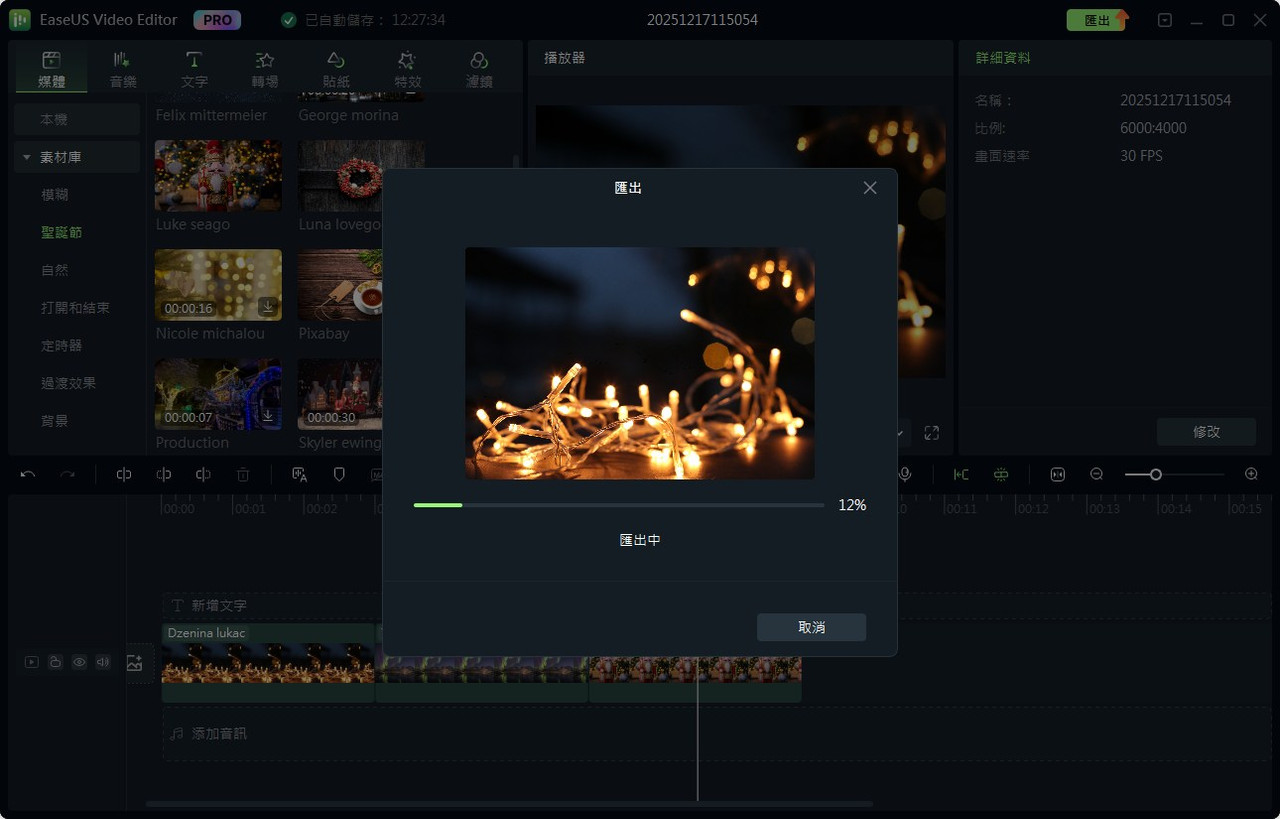Screen dimensions: 1280x819
Task: Toggle video track visibility eye icon
Action: pyautogui.click(x=79, y=662)
